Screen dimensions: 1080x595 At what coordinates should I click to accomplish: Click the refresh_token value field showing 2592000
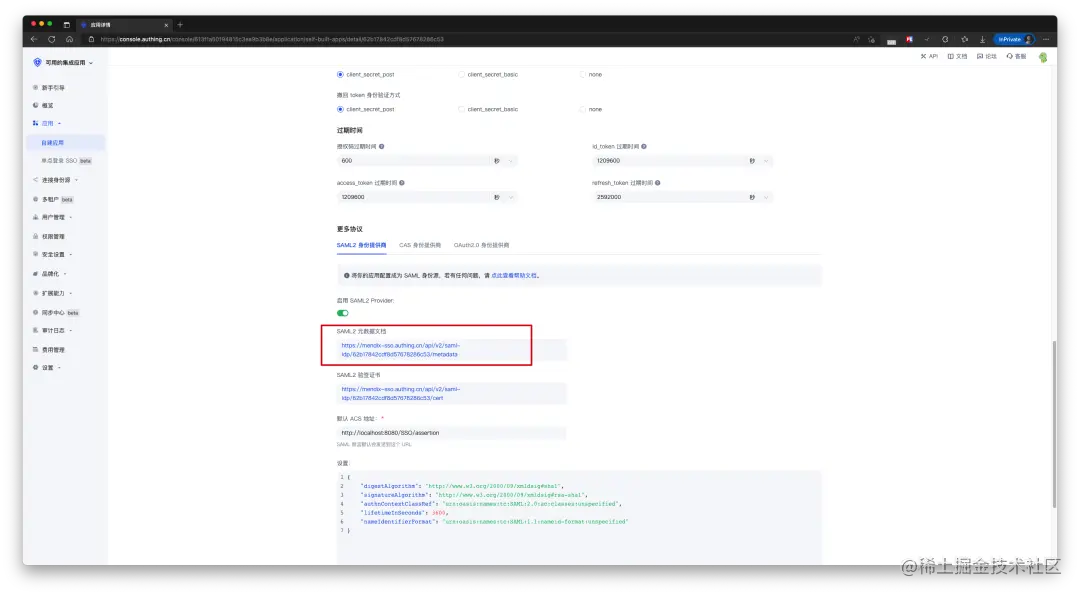point(669,197)
